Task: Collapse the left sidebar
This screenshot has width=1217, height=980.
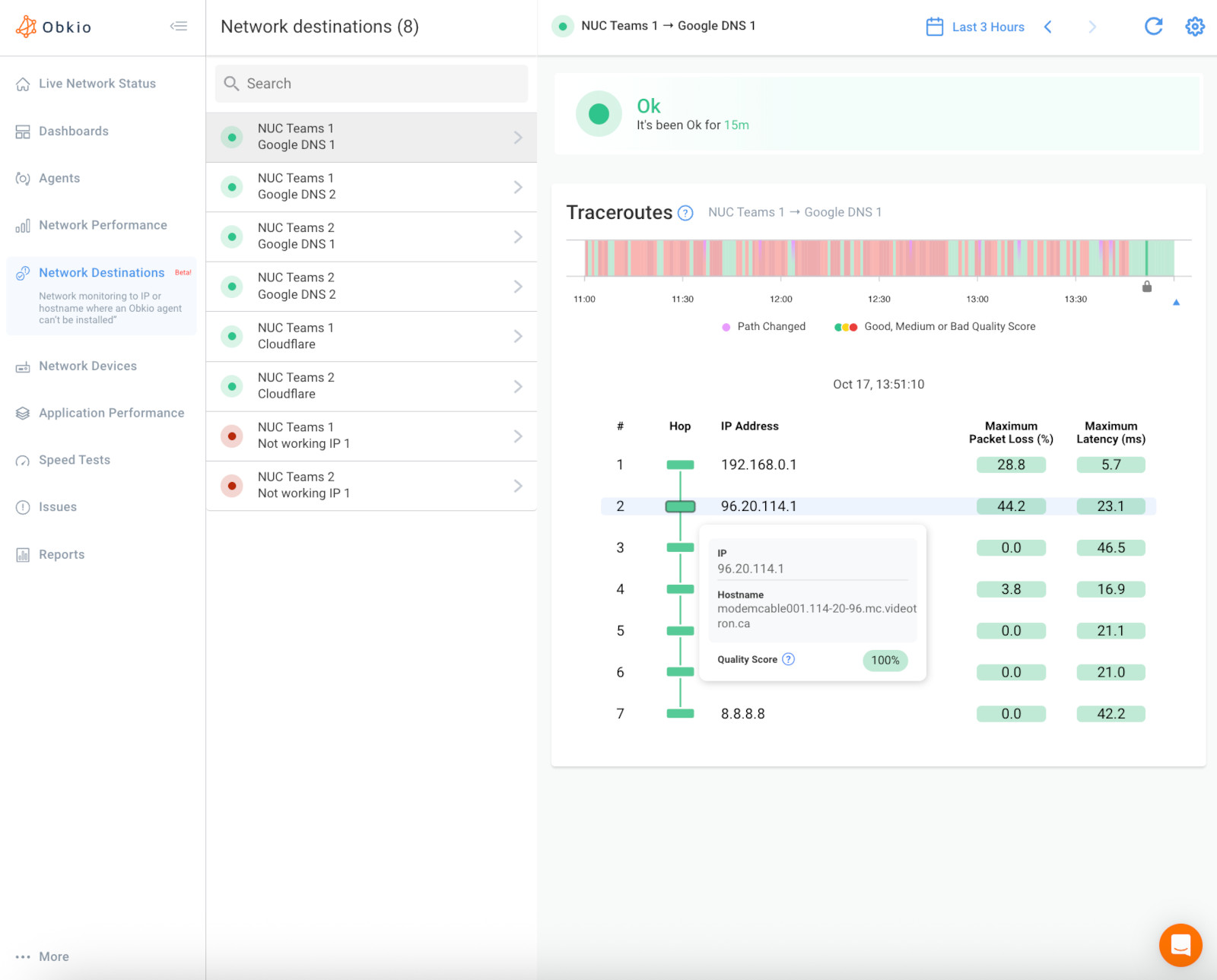Action: pyautogui.click(x=180, y=25)
